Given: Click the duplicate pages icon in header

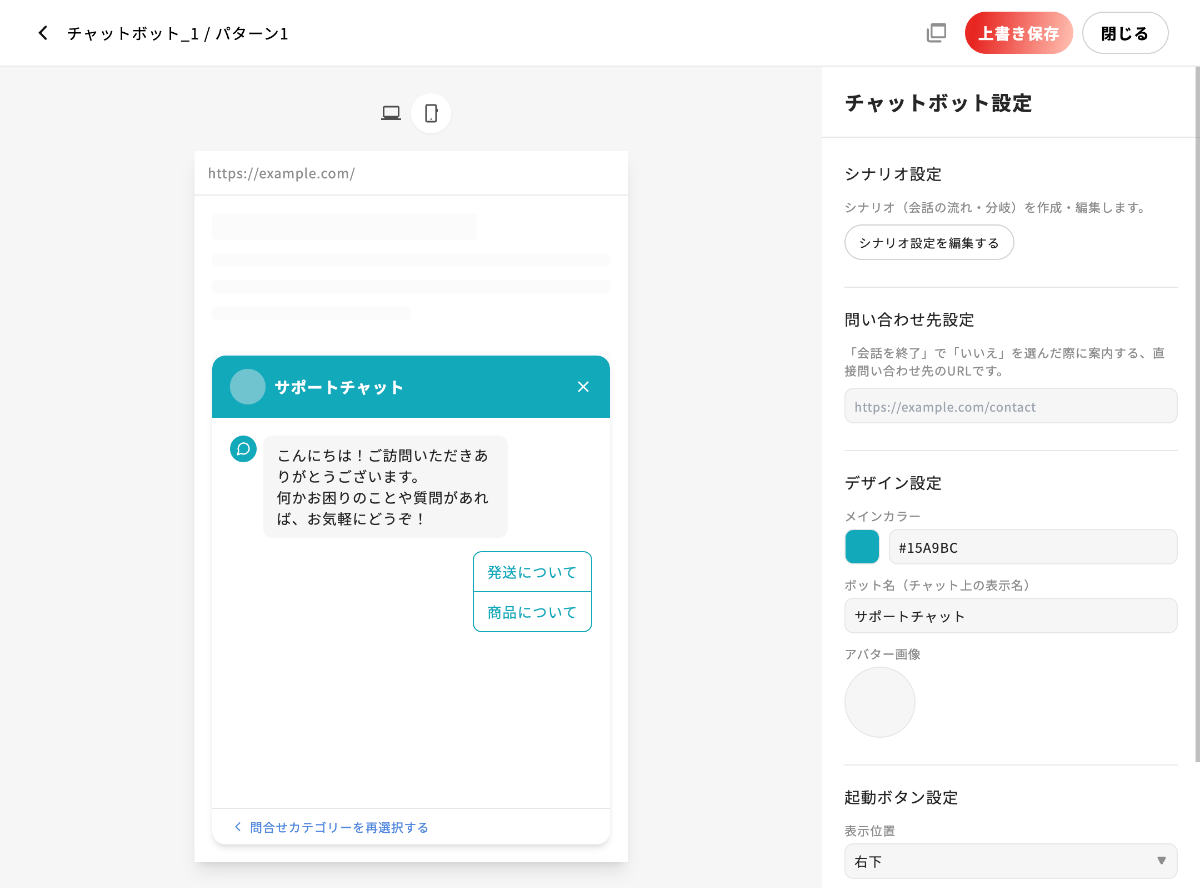Looking at the screenshot, I should point(936,33).
